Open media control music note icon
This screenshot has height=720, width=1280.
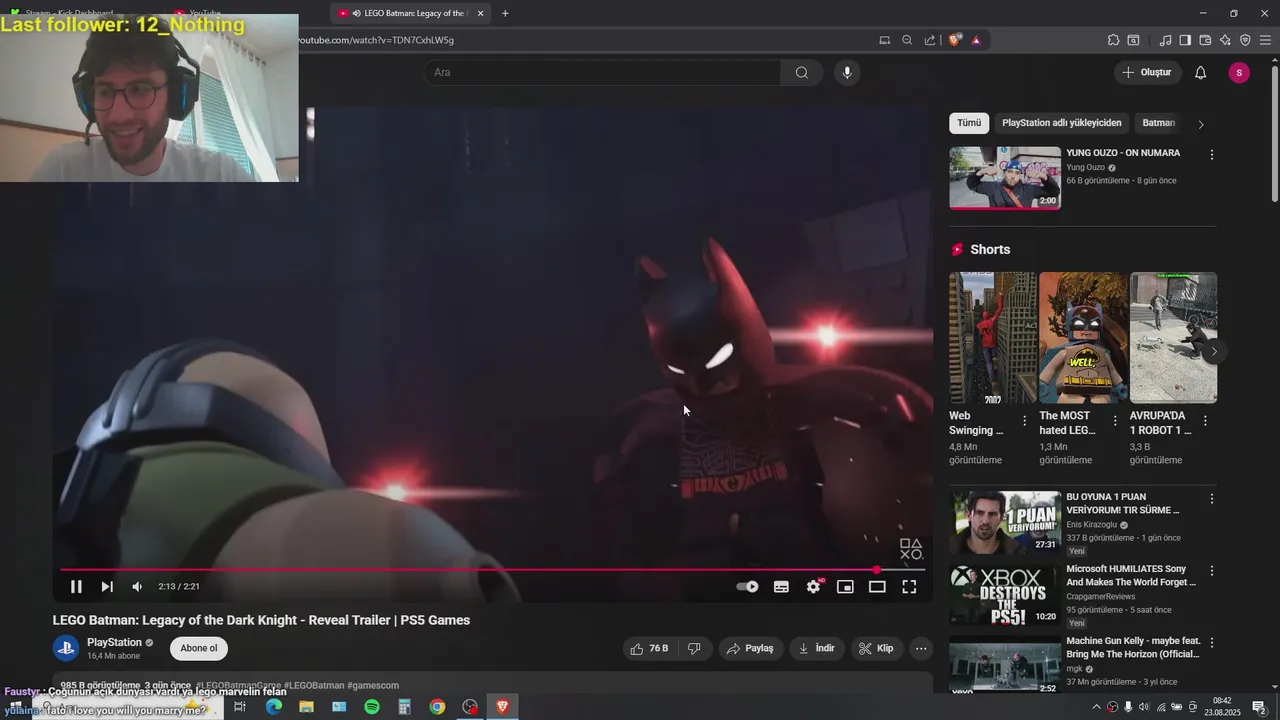[x=1165, y=40]
